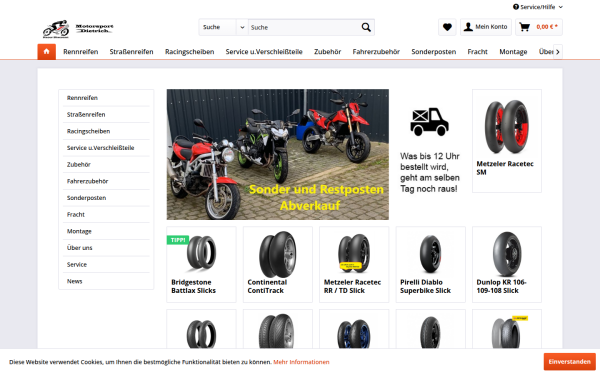Open the Racingscheiben top menu item

point(189,52)
